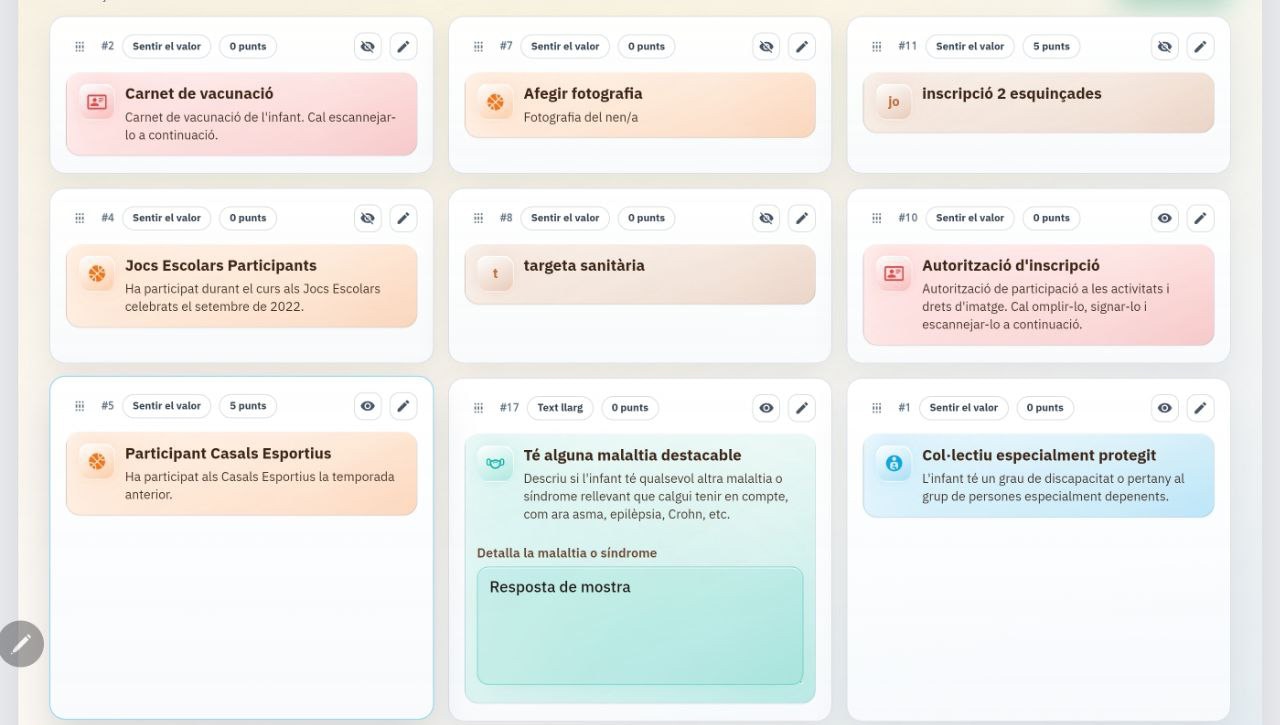Screen dimensions: 1280x725
Task: Click the '5 punts' badge on field #11
Action: pyautogui.click(x=1050, y=46)
